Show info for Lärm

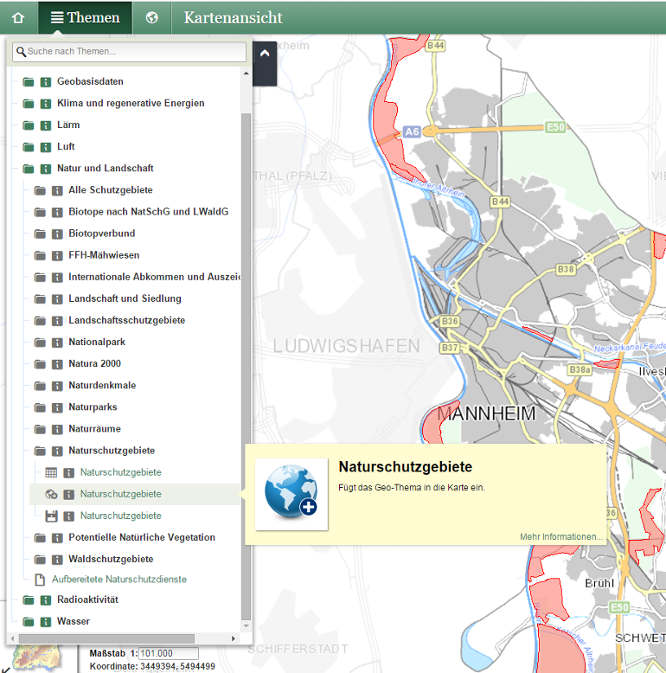coord(45,125)
